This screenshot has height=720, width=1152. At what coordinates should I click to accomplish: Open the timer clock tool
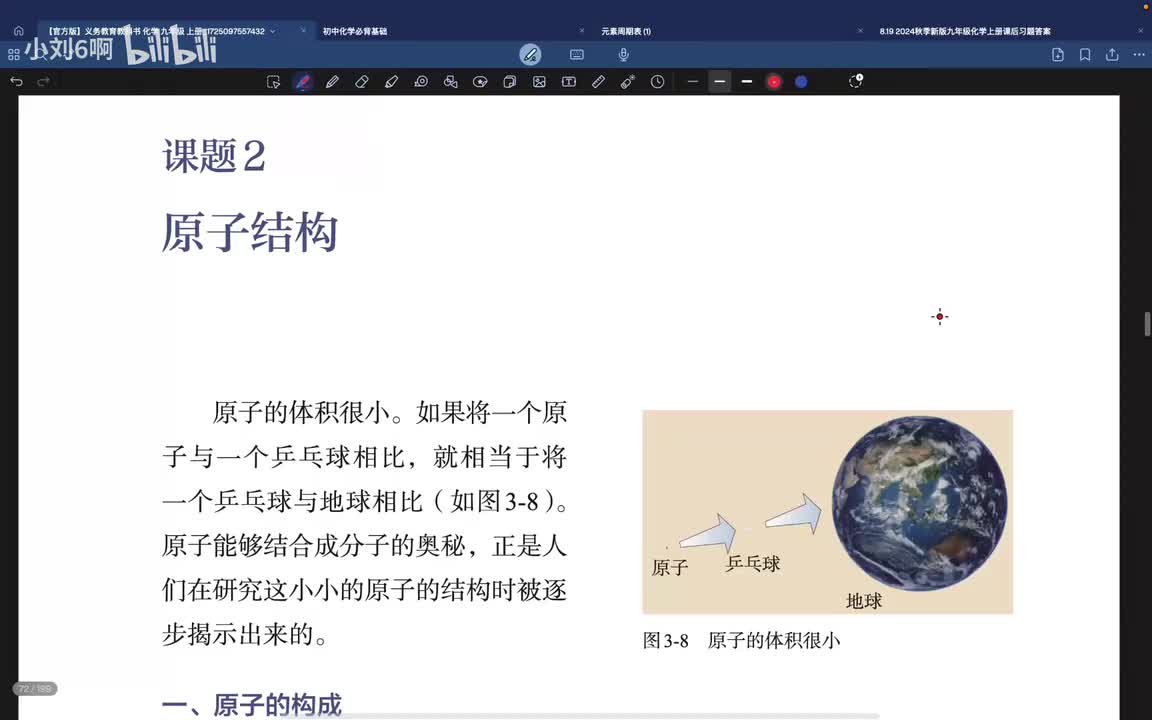point(658,82)
